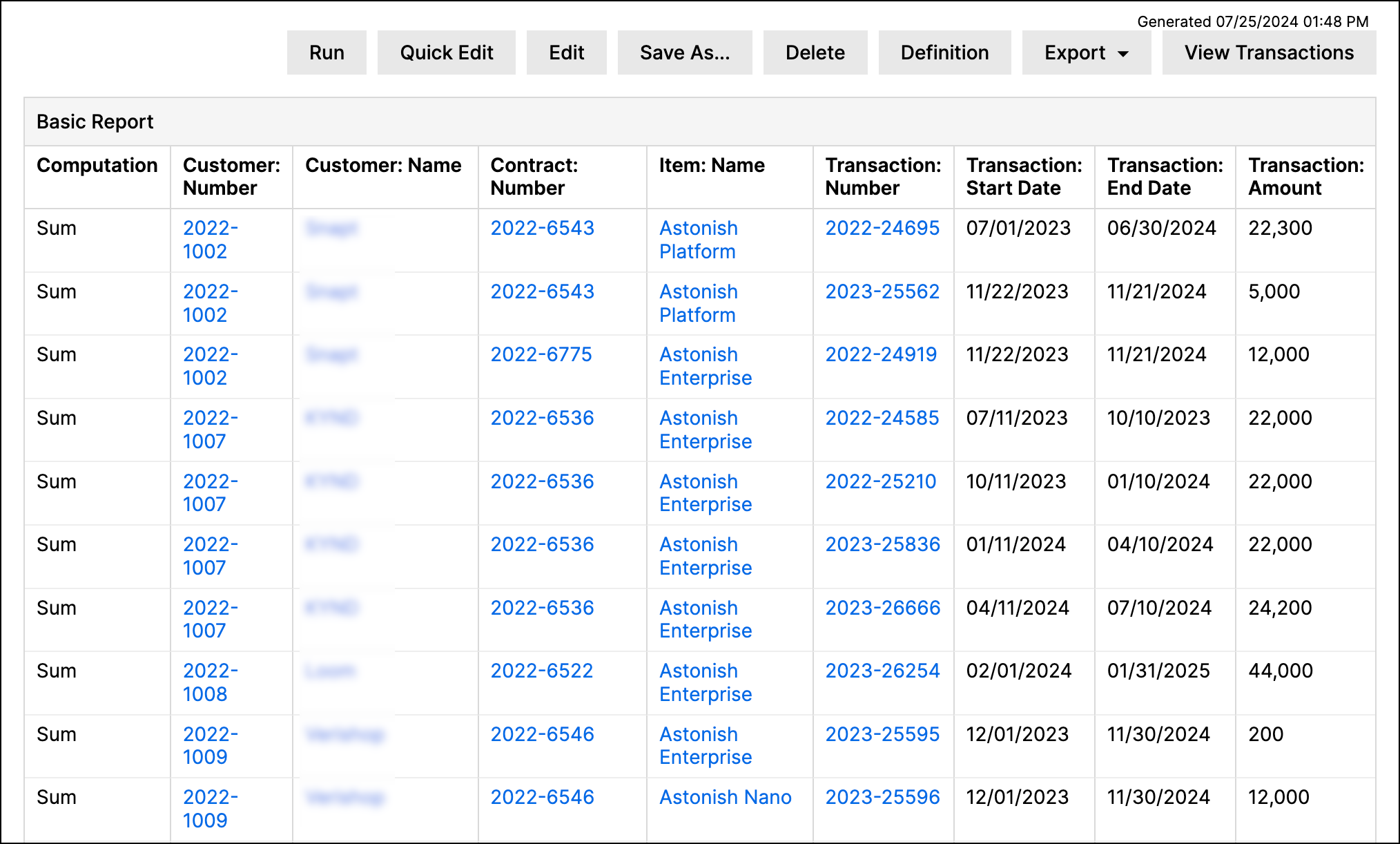Open transaction 2023-26254
The height and width of the screenshot is (844, 1400).
click(883, 671)
